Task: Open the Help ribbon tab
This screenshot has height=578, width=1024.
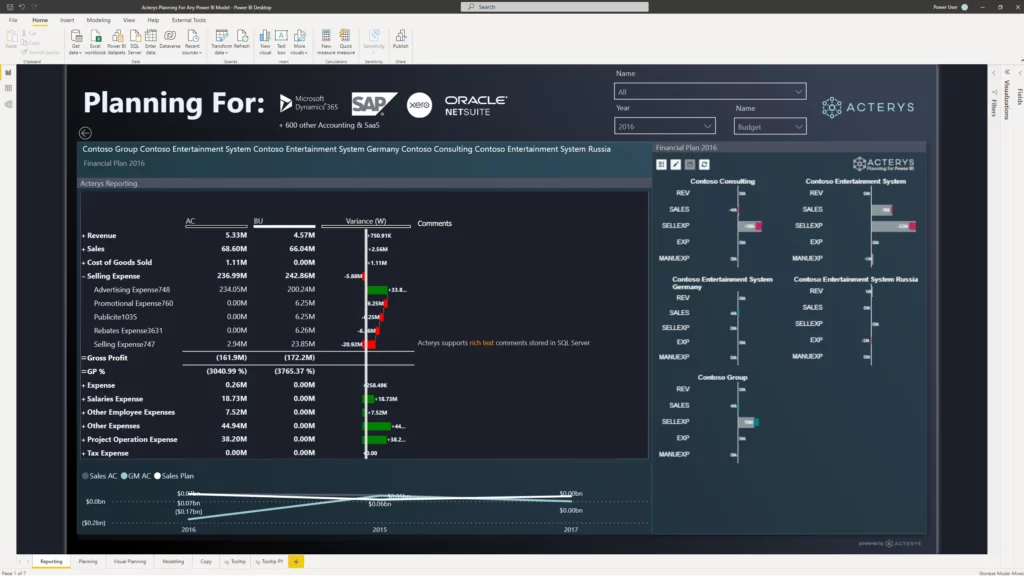Action: click(x=153, y=20)
